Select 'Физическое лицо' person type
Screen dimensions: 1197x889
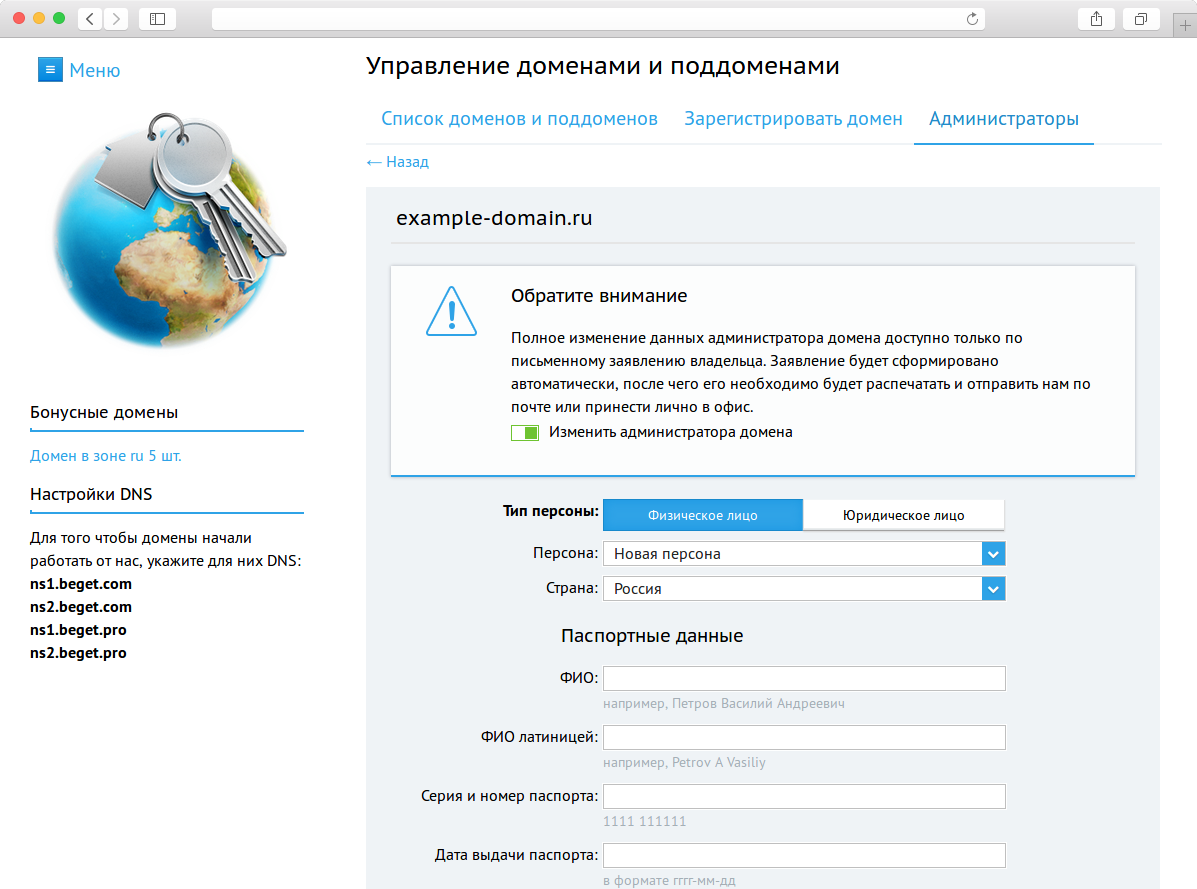click(x=702, y=515)
